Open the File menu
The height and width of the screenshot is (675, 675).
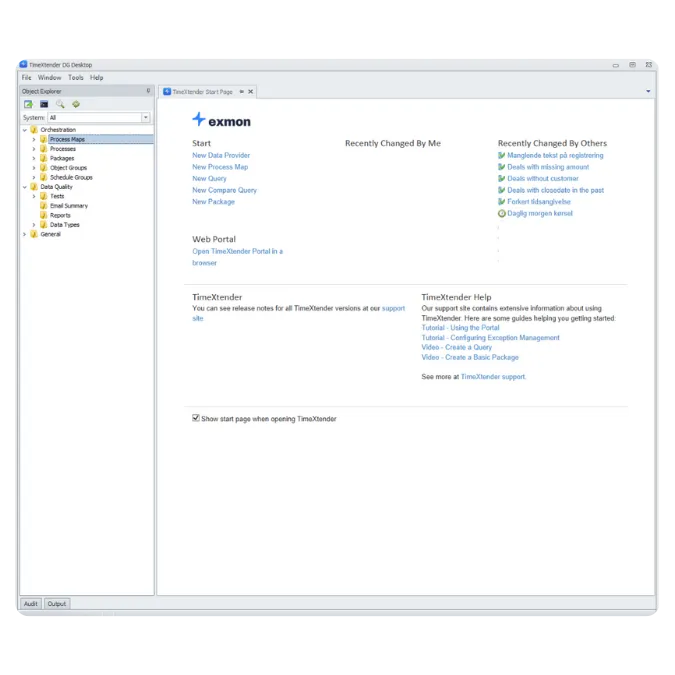click(27, 77)
